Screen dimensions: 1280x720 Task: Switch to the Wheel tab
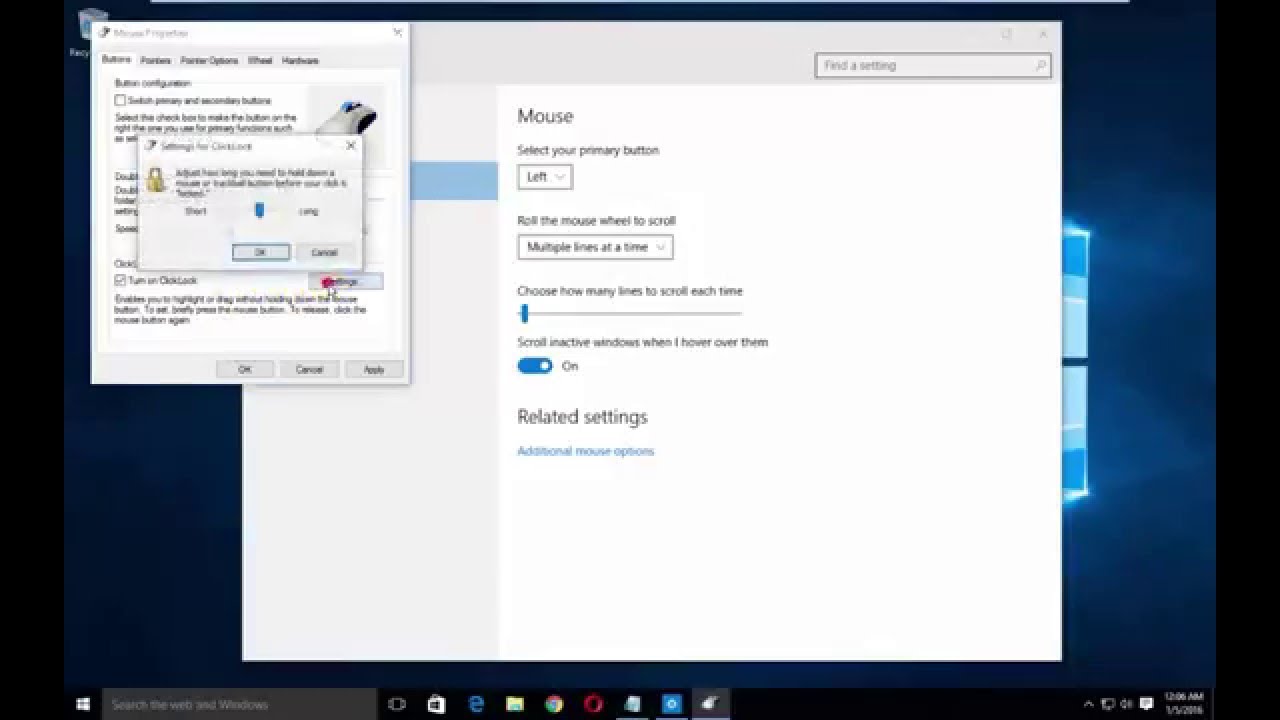(260, 61)
